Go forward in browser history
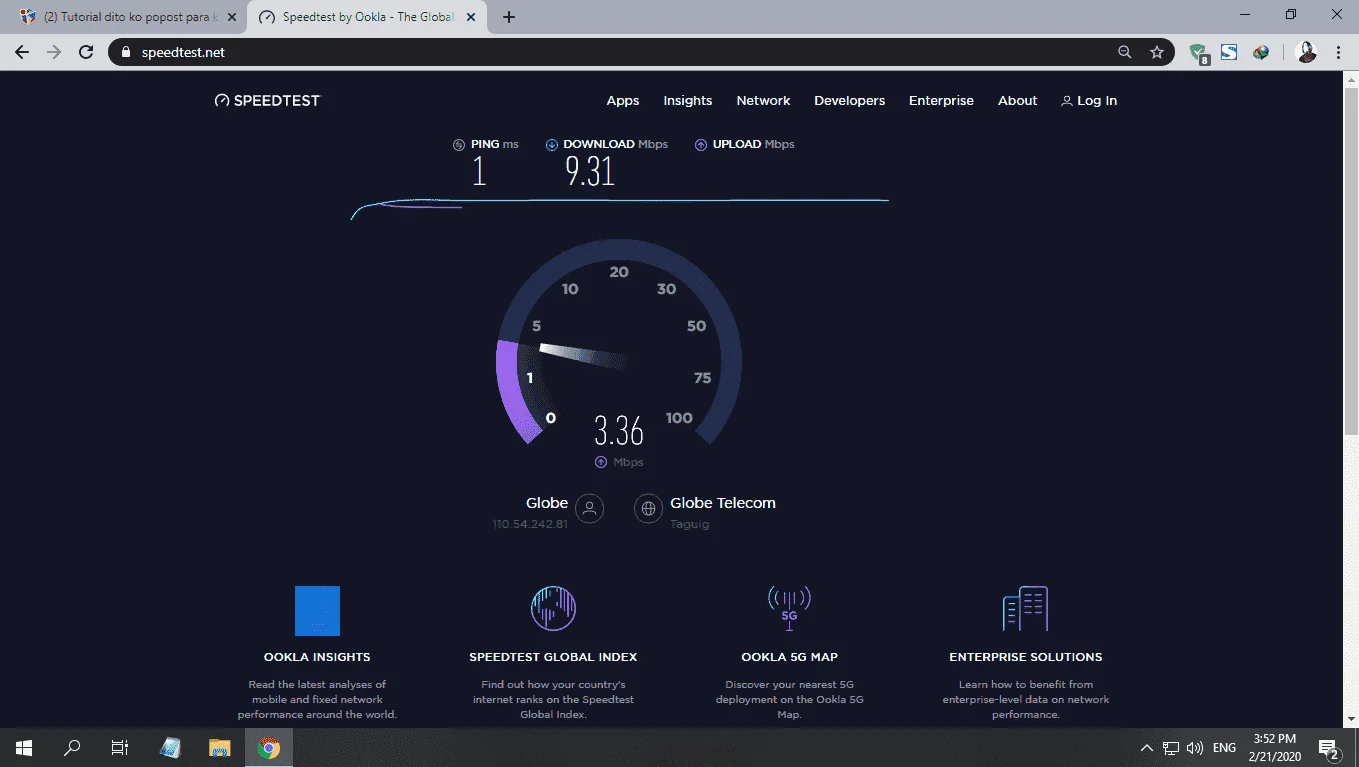The image size is (1359, 767). pos(54,52)
